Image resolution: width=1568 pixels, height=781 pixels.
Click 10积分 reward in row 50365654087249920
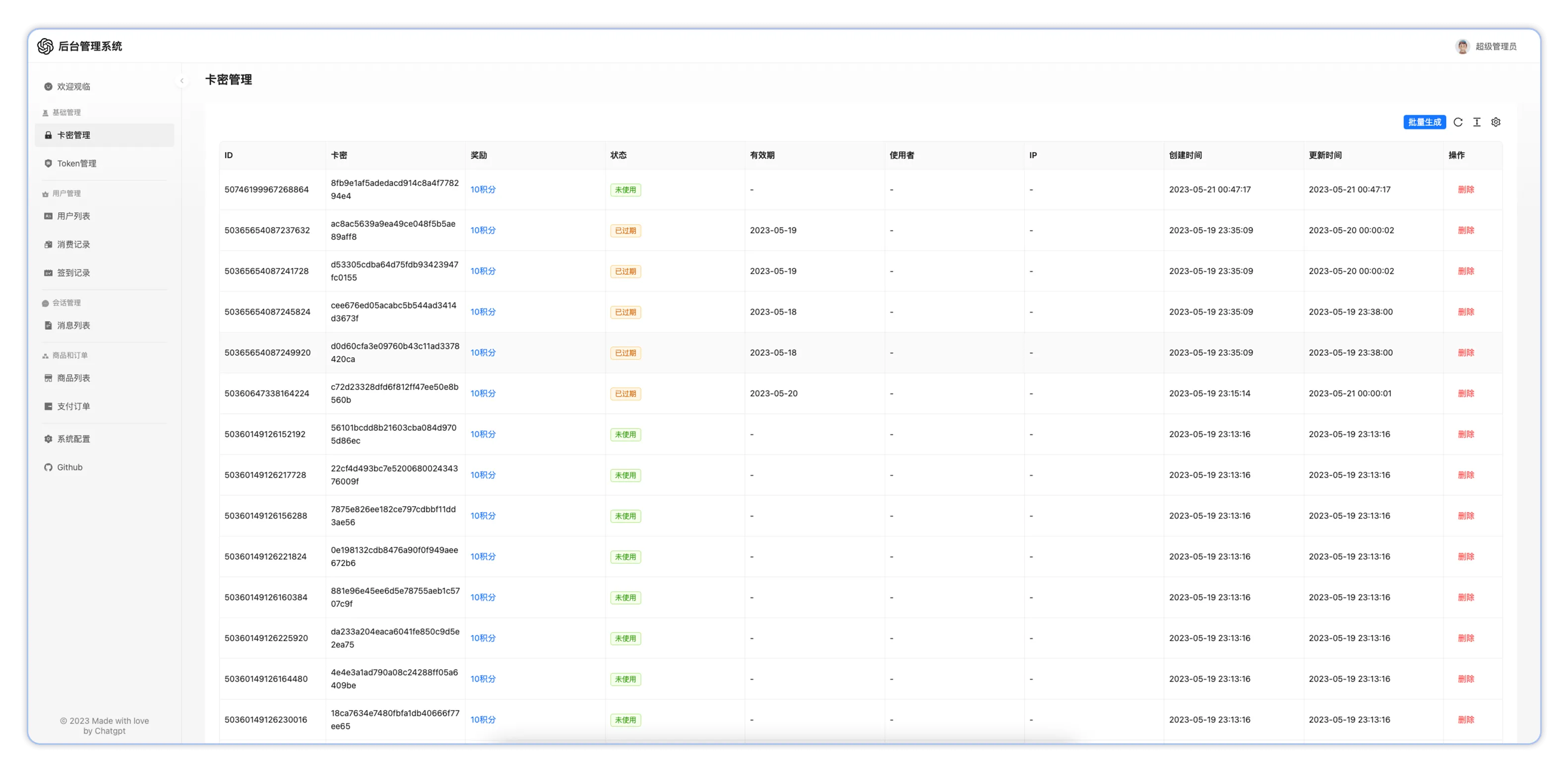click(x=483, y=352)
